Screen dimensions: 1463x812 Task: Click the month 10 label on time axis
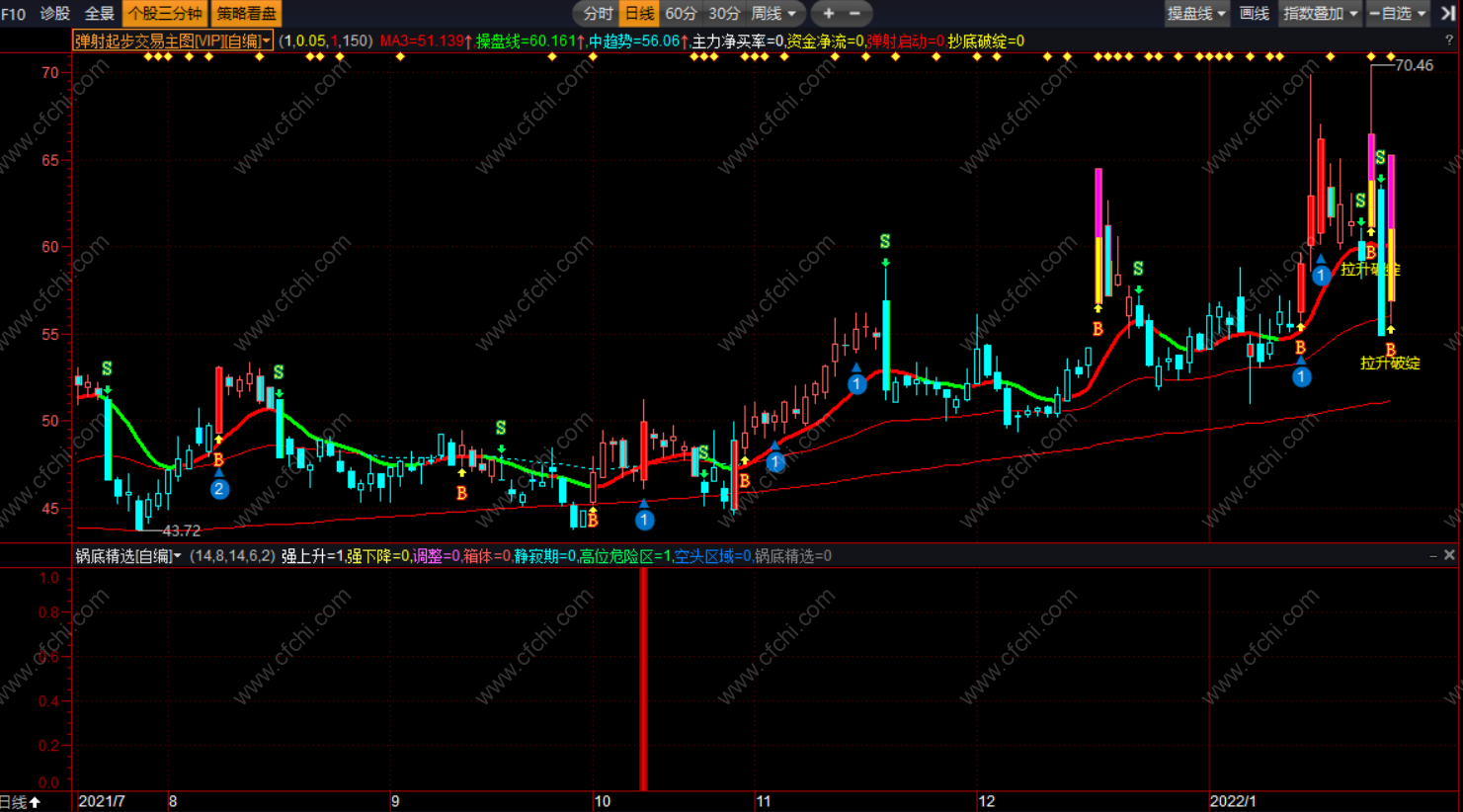602,801
